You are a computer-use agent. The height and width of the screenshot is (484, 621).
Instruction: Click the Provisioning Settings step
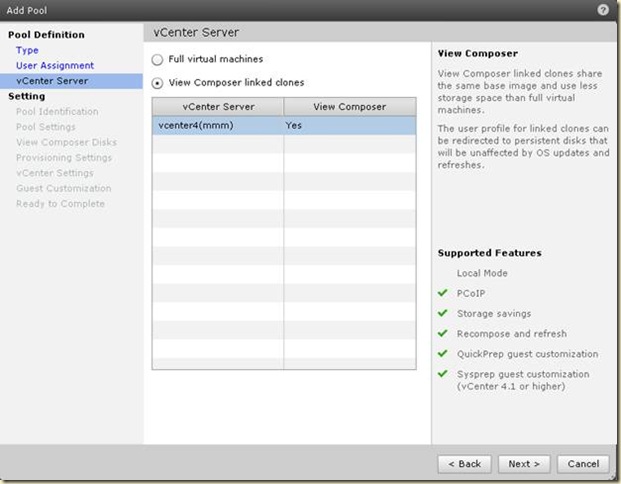point(64,158)
